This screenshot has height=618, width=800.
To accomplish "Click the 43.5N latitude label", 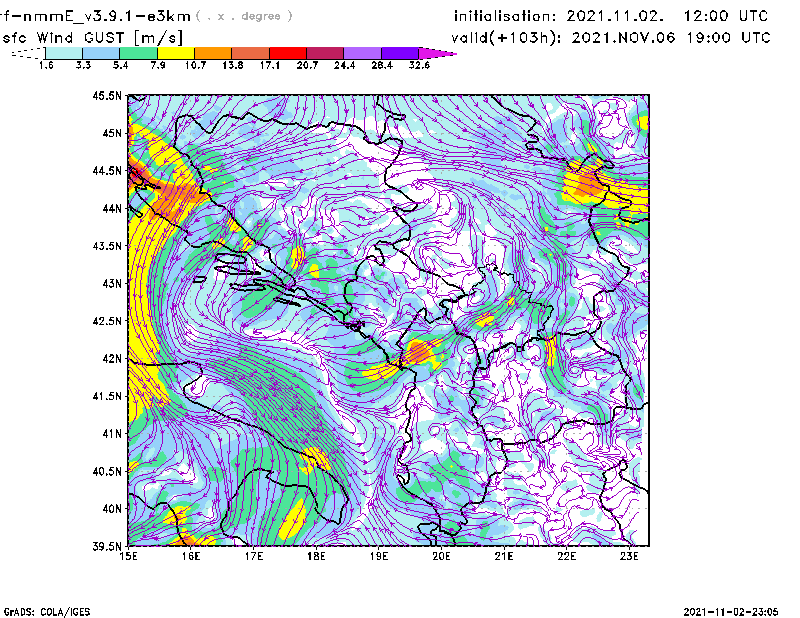I will coord(107,246).
